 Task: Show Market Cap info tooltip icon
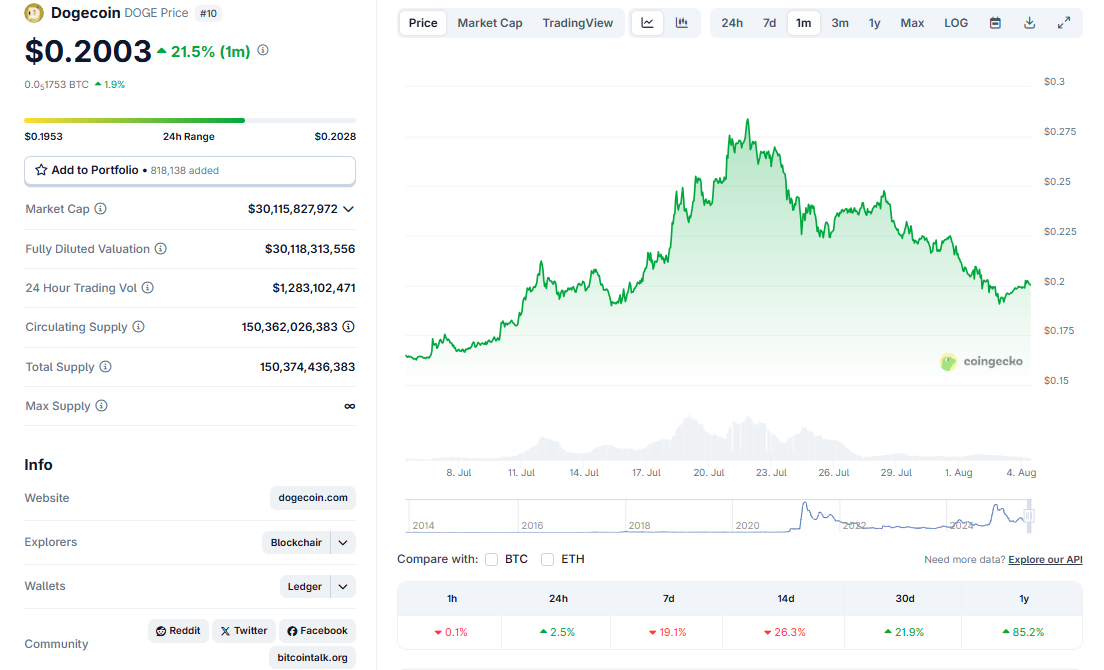pos(101,209)
